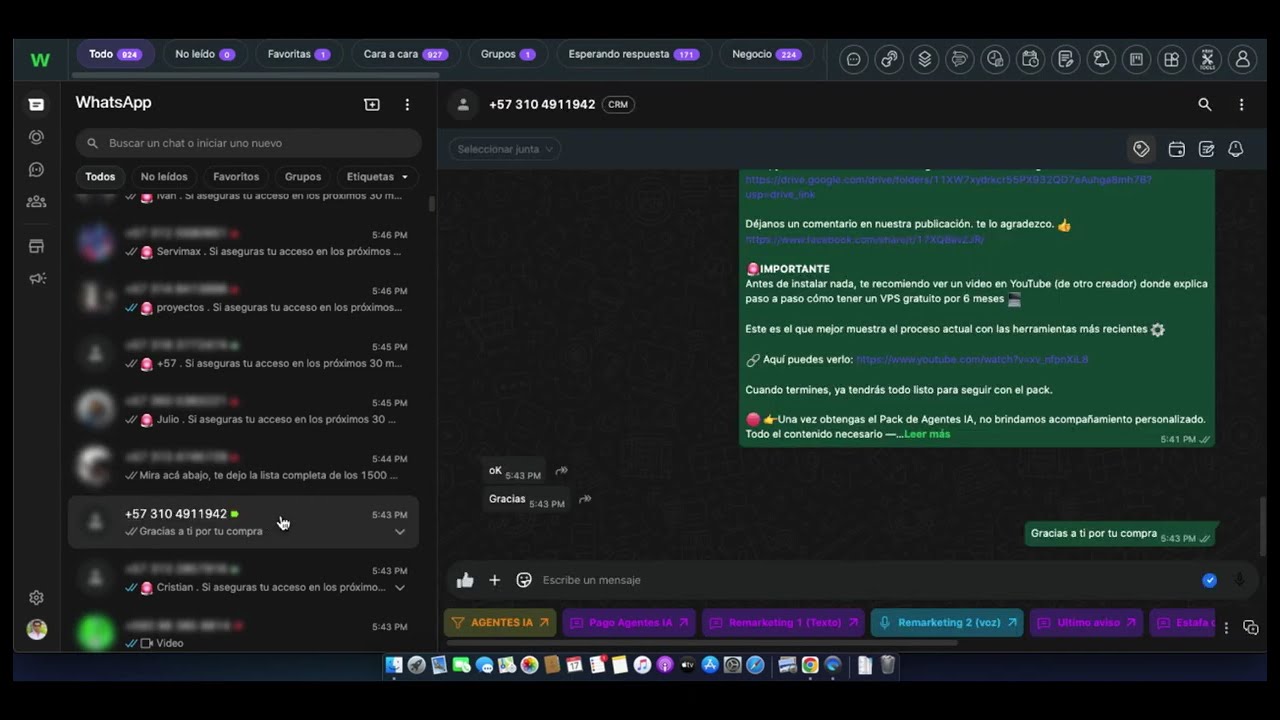Open the chat bubble icon in the top toolbar

853,59
